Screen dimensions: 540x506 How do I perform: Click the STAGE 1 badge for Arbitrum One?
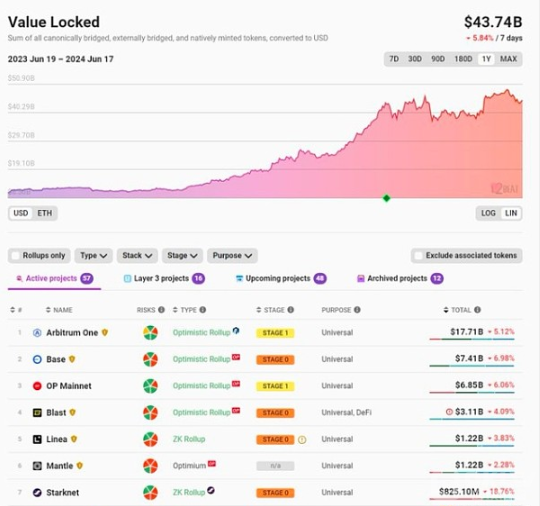tap(275, 333)
